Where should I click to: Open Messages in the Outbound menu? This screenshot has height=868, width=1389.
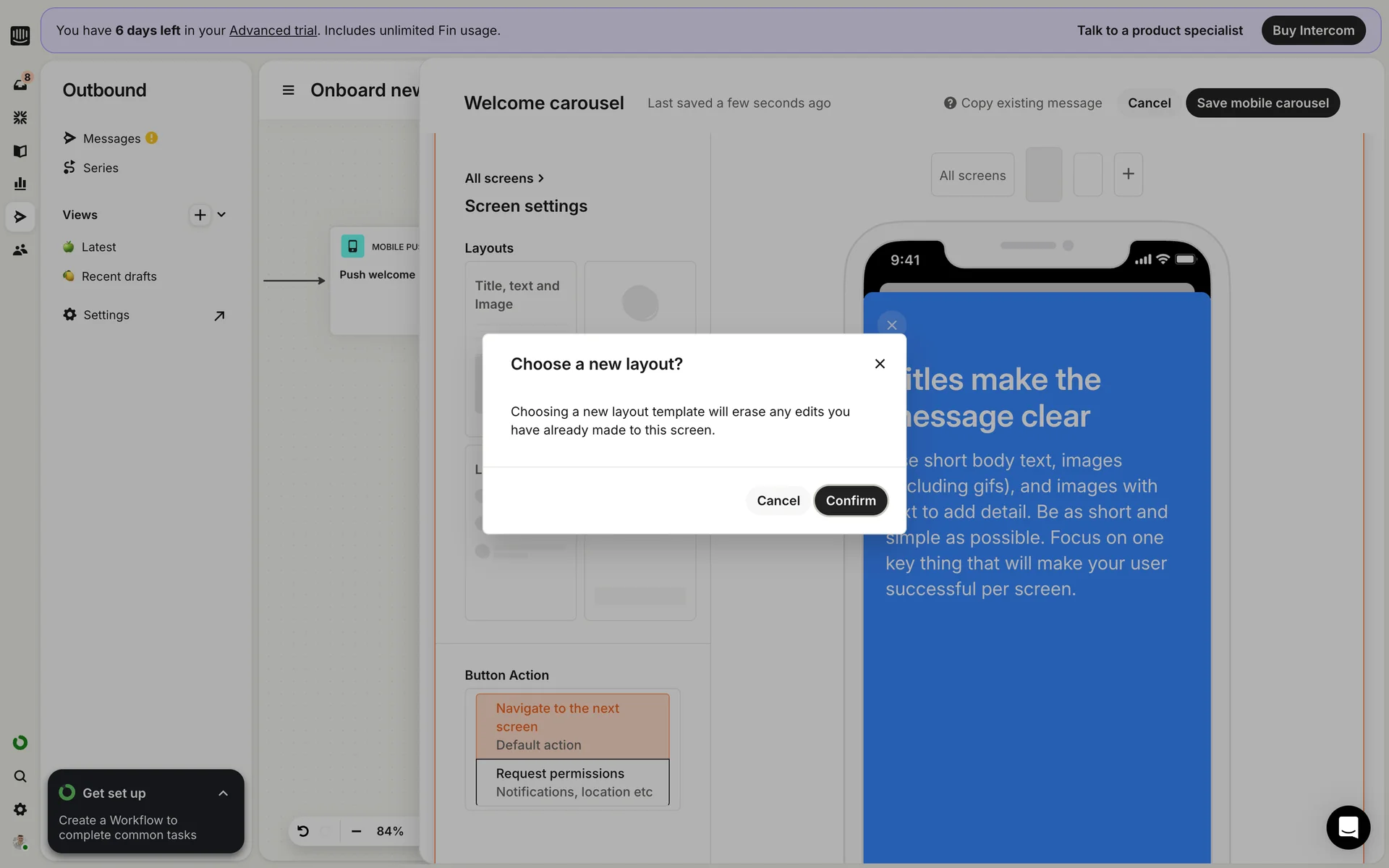pyautogui.click(x=111, y=138)
